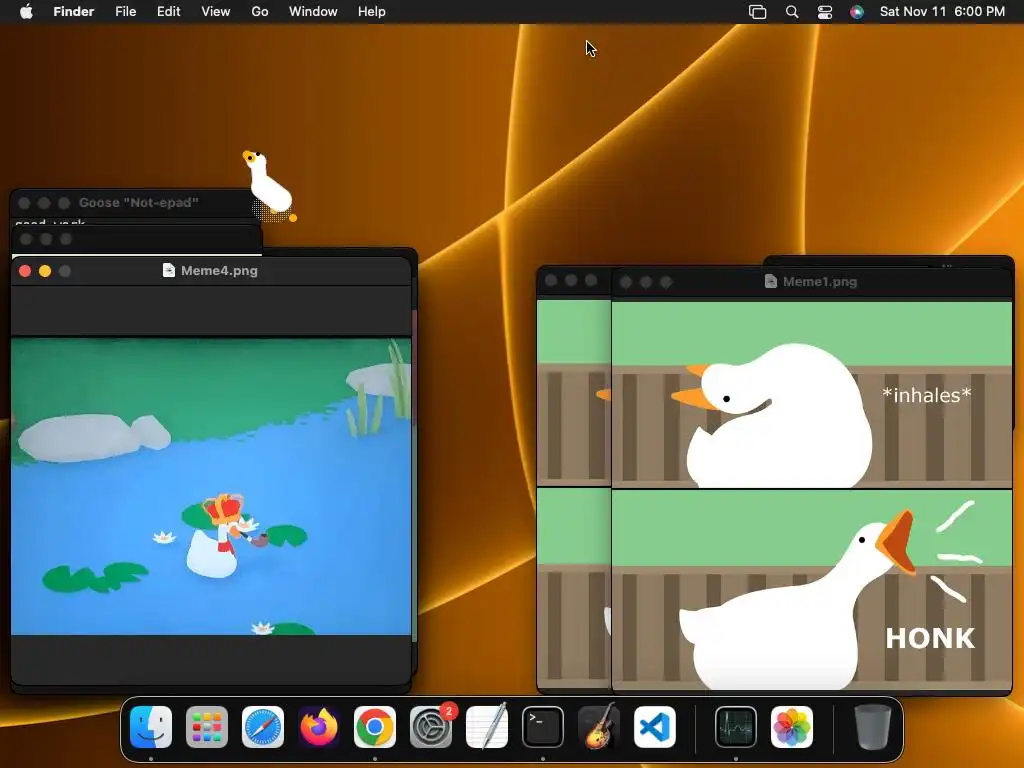Launch Safari from the Dock

[263, 727]
